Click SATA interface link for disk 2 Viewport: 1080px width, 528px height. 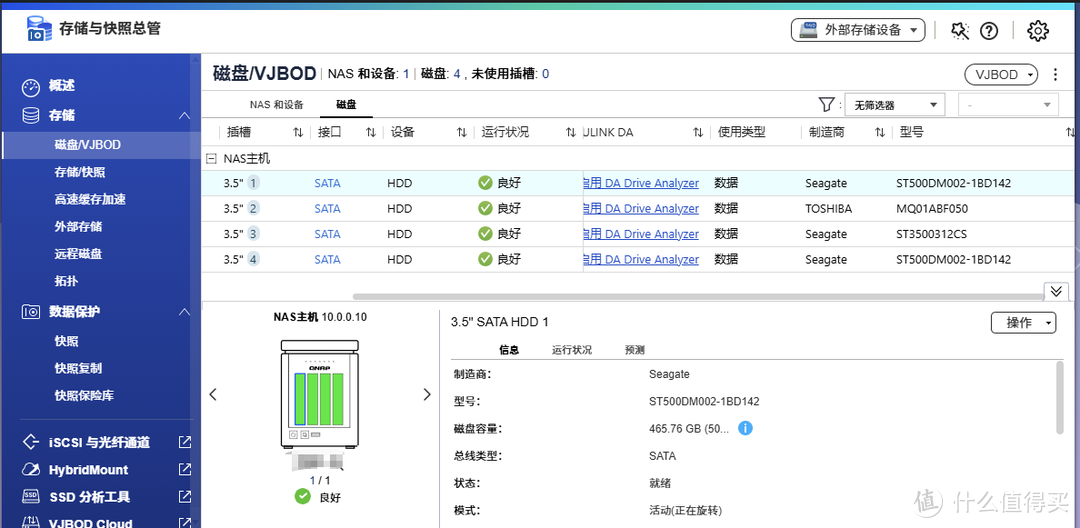point(327,209)
